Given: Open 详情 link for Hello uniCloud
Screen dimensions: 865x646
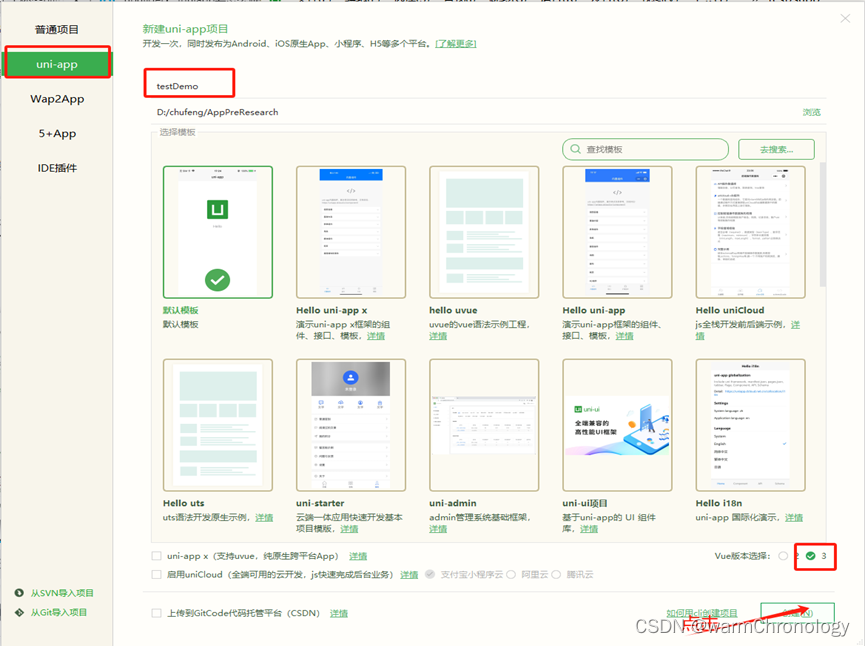Looking at the screenshot, I should click(x=795, y=324).
